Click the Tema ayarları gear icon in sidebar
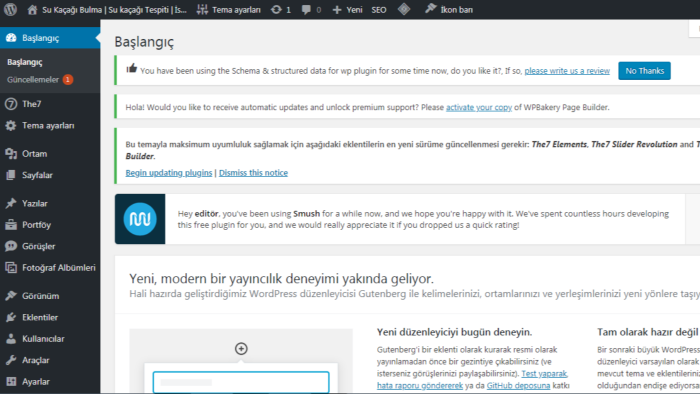 [x=11, y=126]
